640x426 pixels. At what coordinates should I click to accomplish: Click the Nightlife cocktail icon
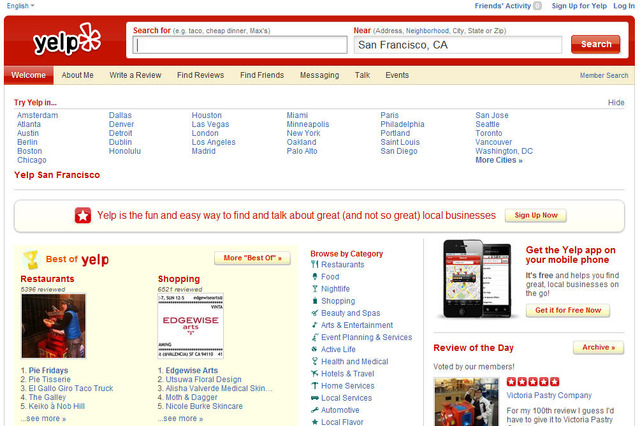315,289
